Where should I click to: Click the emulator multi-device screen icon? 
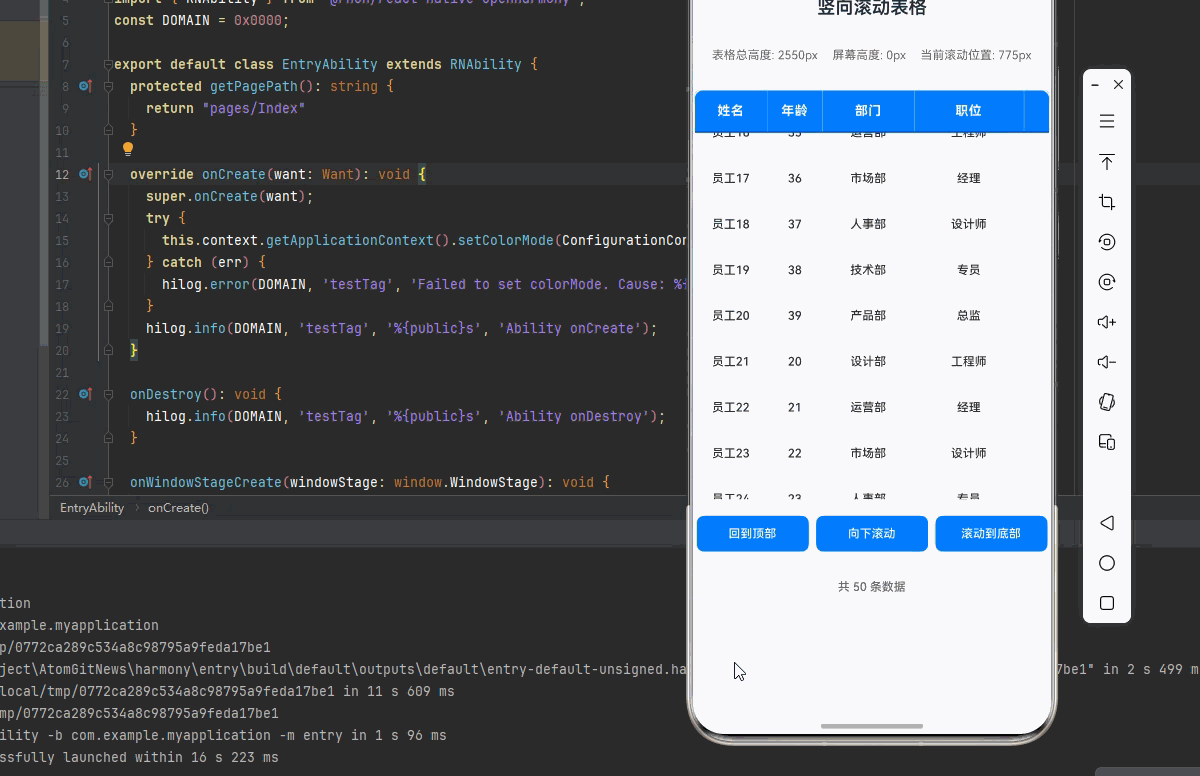tap(1107, 442)
